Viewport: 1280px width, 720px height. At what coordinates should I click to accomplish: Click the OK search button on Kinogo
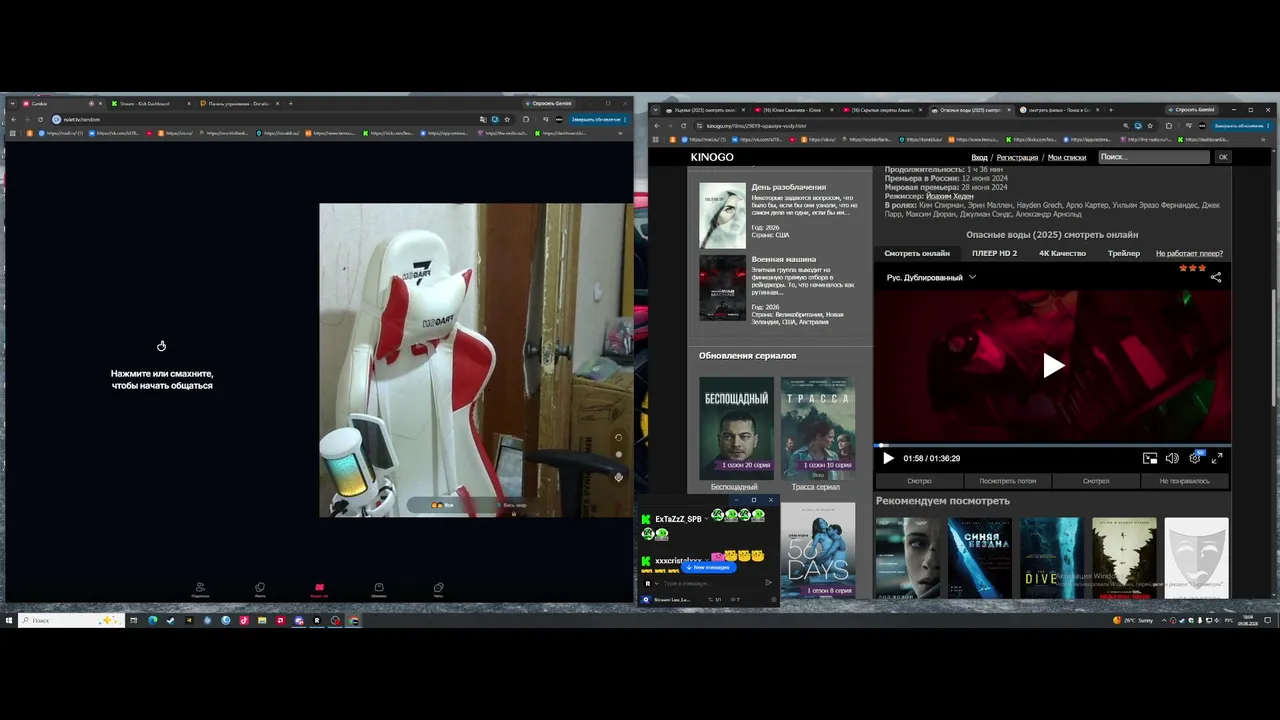tap(1222, 157)
